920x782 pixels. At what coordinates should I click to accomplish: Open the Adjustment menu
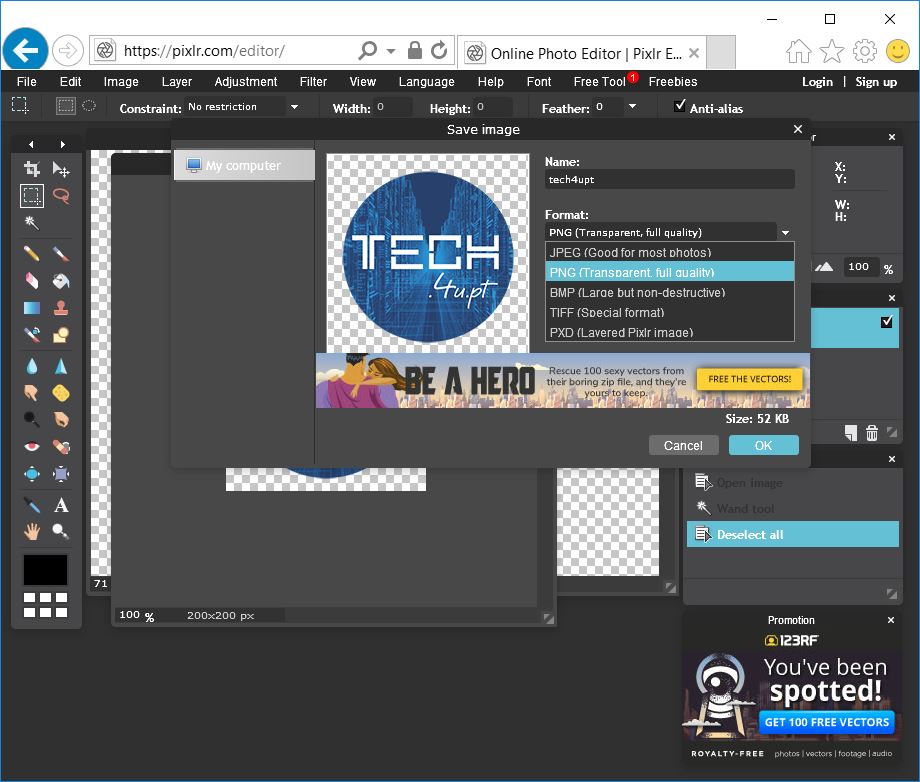pos(246,82)
